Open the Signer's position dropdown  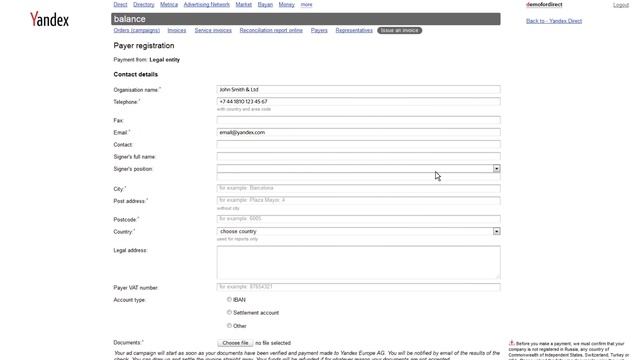pyautogui.click(x=358, y=169)
